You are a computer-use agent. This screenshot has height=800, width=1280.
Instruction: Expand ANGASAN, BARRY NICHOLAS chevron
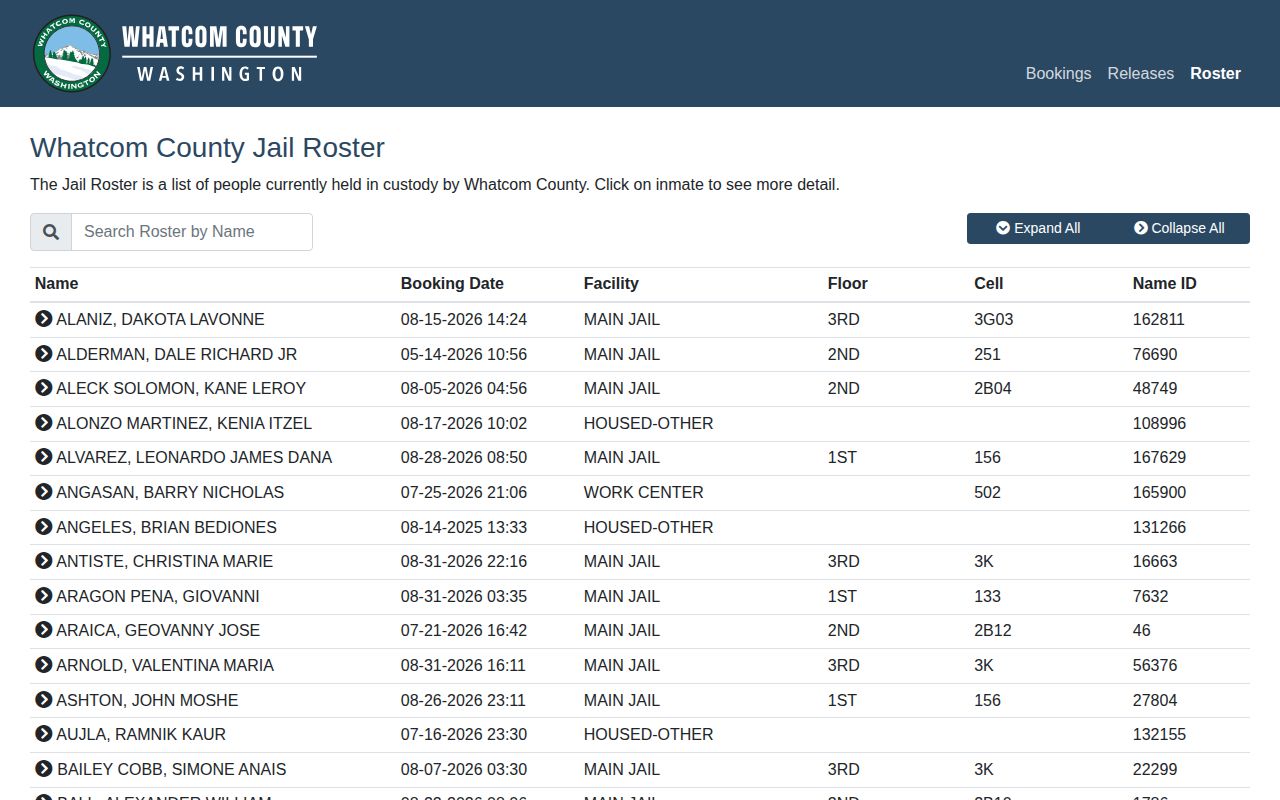(43, 492)
